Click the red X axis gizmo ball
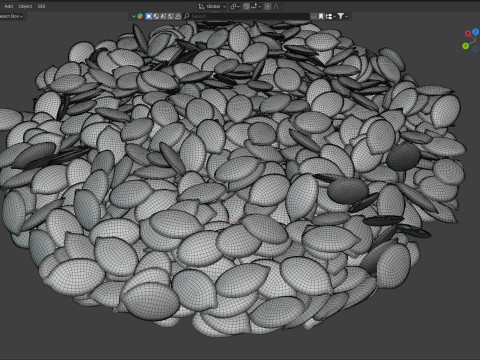This screenshot has width=480, height=360. (468, 33)
